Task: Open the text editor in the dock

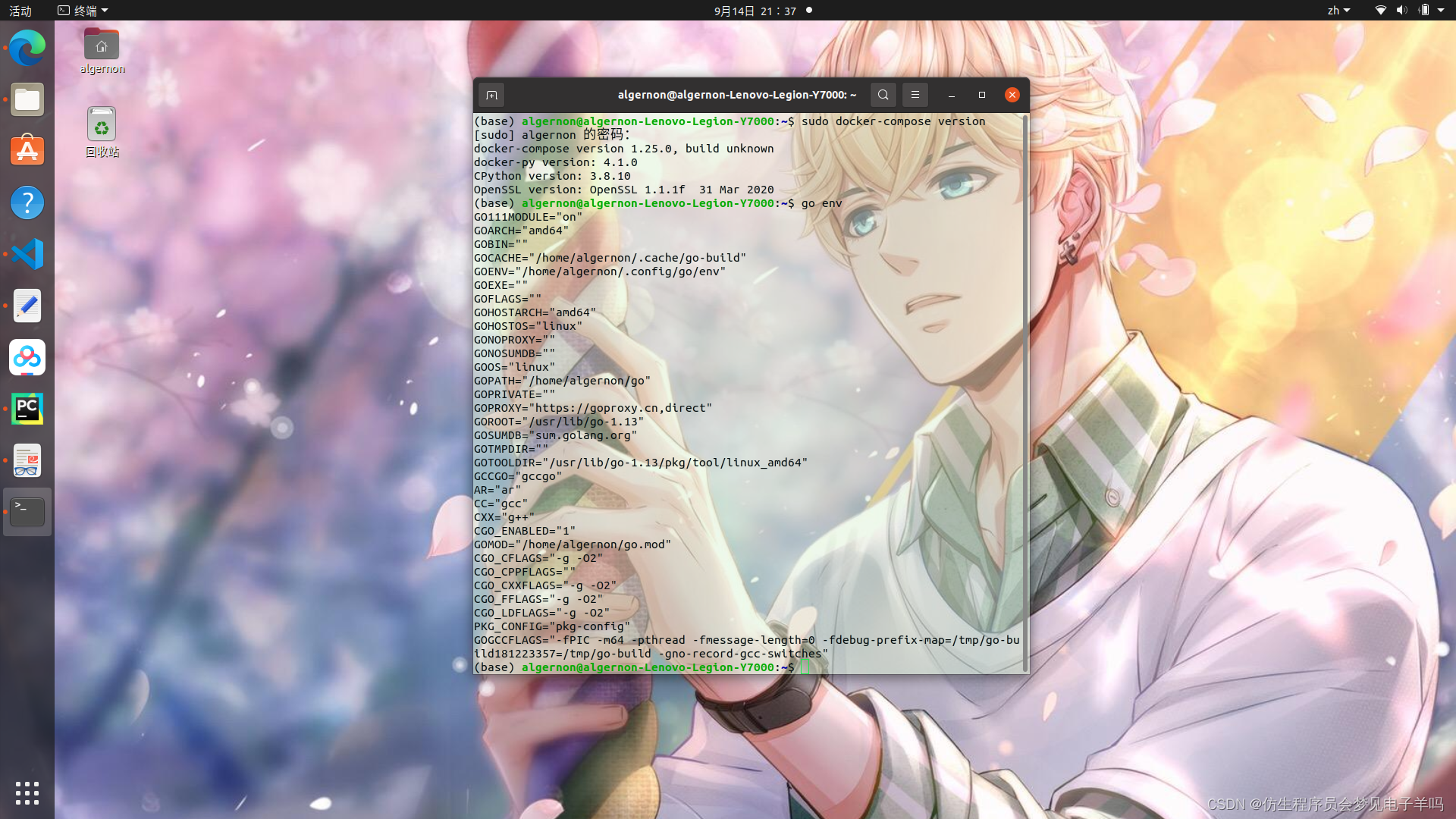Action: [27, 306]
